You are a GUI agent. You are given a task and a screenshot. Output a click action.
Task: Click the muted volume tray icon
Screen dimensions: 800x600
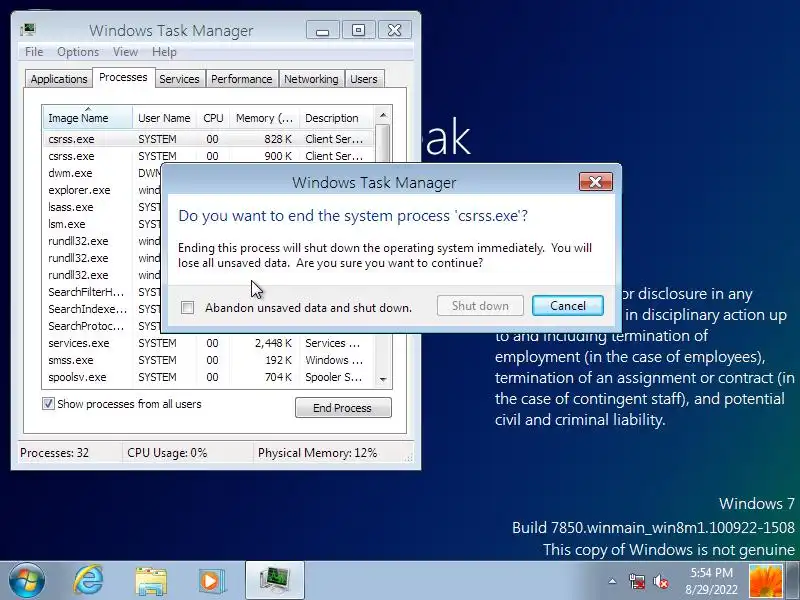[661, 581]
